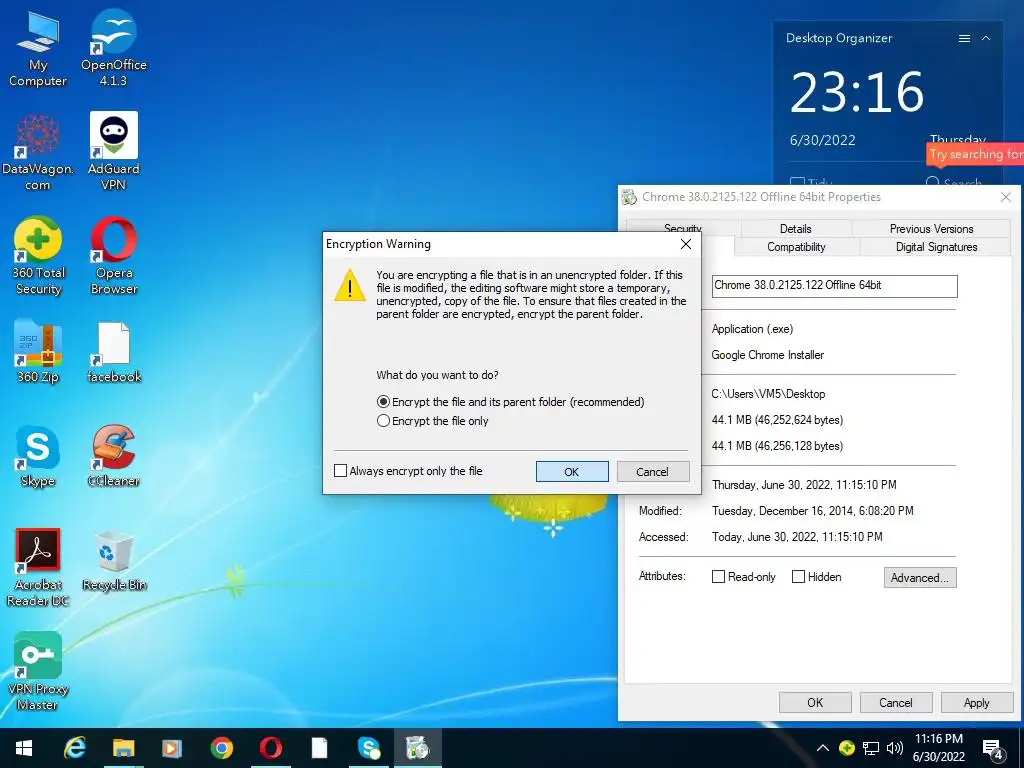Viewport: 1024px width, 768px height.
Task: Open blank document taskbar icon
Action: pos(319,748)
